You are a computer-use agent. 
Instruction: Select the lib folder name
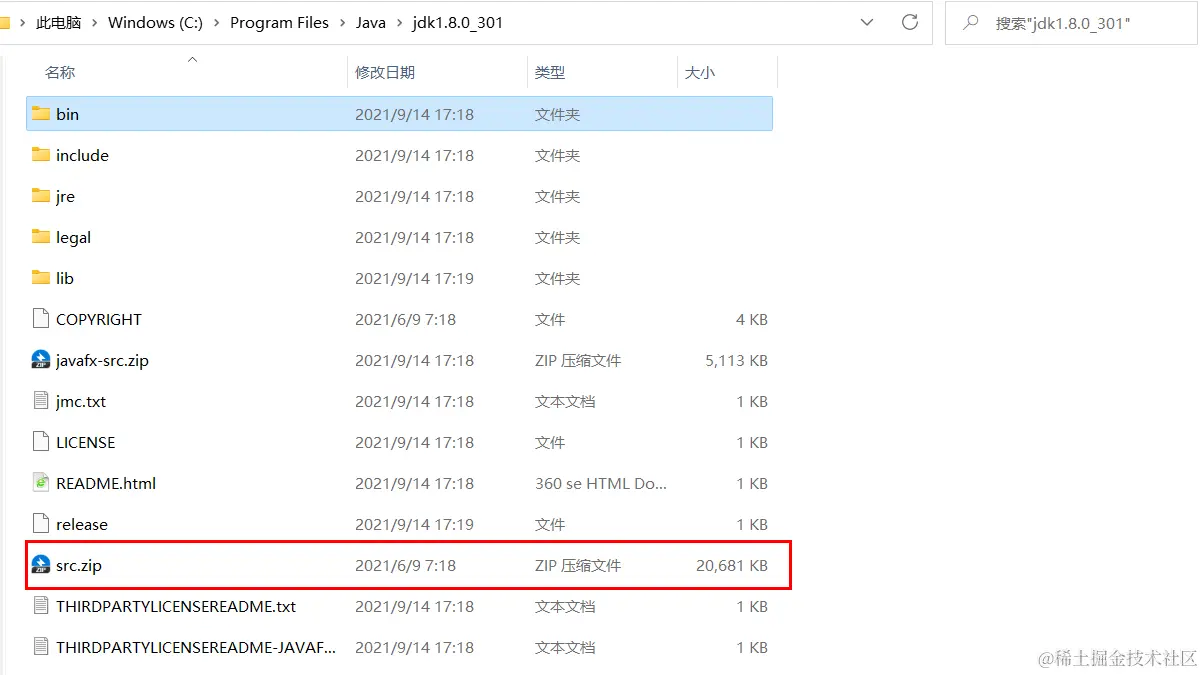click(x=65, y=278)
